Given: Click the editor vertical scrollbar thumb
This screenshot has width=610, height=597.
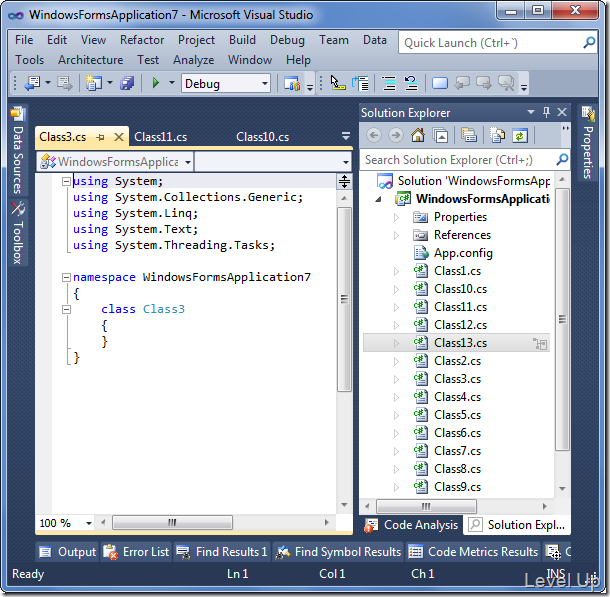Looking at the screenshot, I should point(344,299).
